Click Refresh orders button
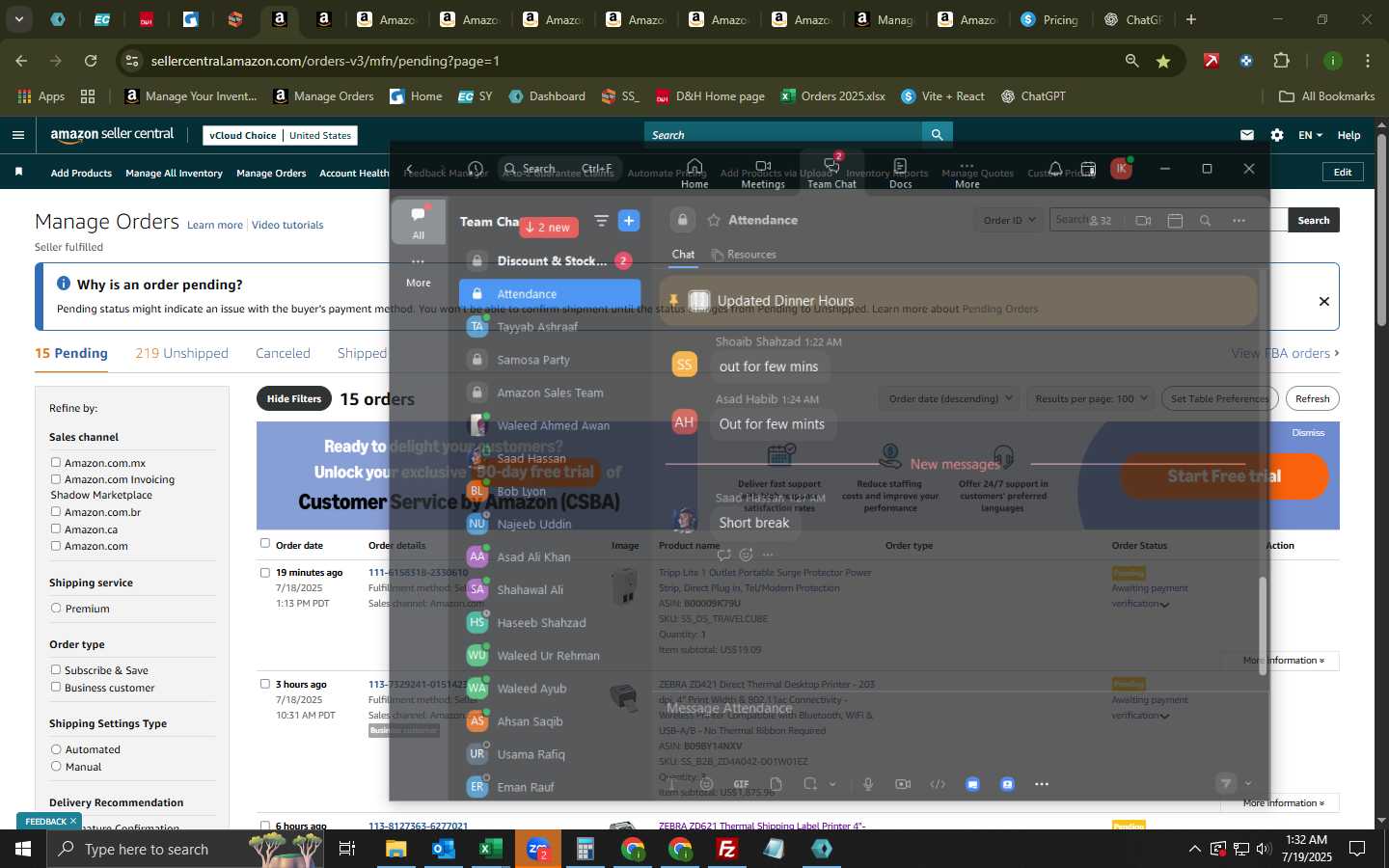Viewport: 1389px width, 868px height. (x=1312, y=398)
